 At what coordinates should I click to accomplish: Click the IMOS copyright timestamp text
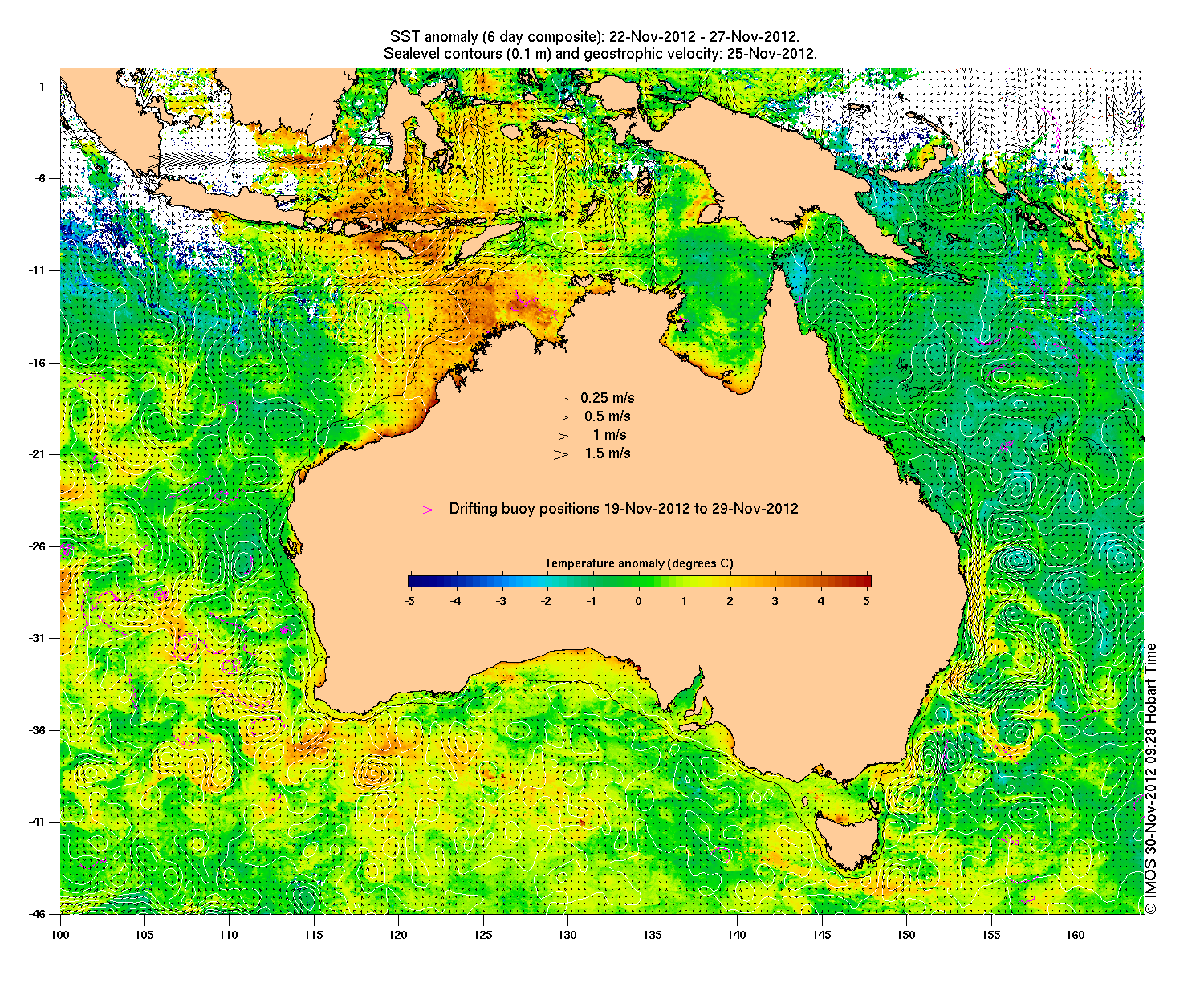1151,778
